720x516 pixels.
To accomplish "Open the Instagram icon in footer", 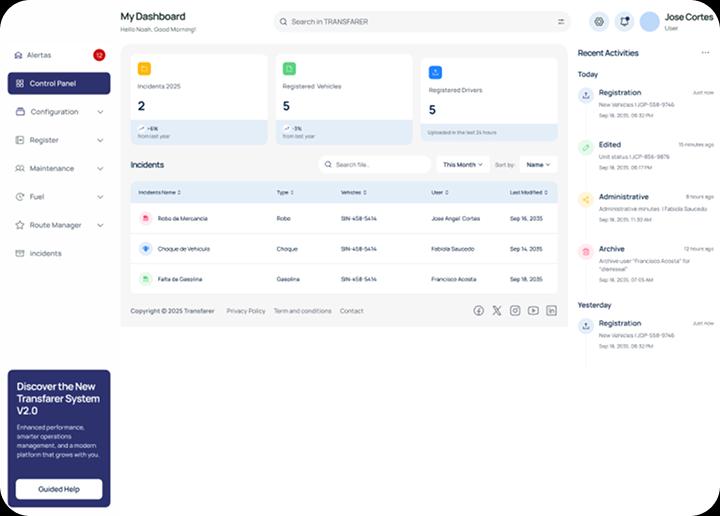I will (x=515, y=311).
